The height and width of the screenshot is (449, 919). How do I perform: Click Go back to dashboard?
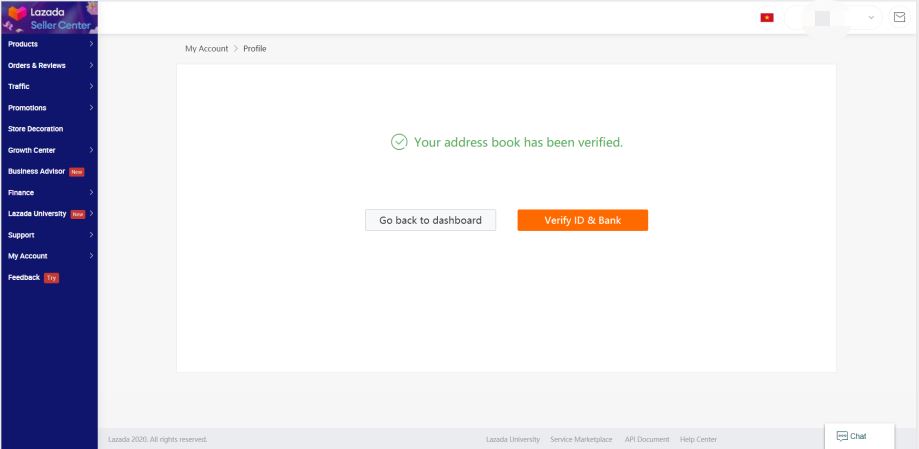tap(430, 220)
